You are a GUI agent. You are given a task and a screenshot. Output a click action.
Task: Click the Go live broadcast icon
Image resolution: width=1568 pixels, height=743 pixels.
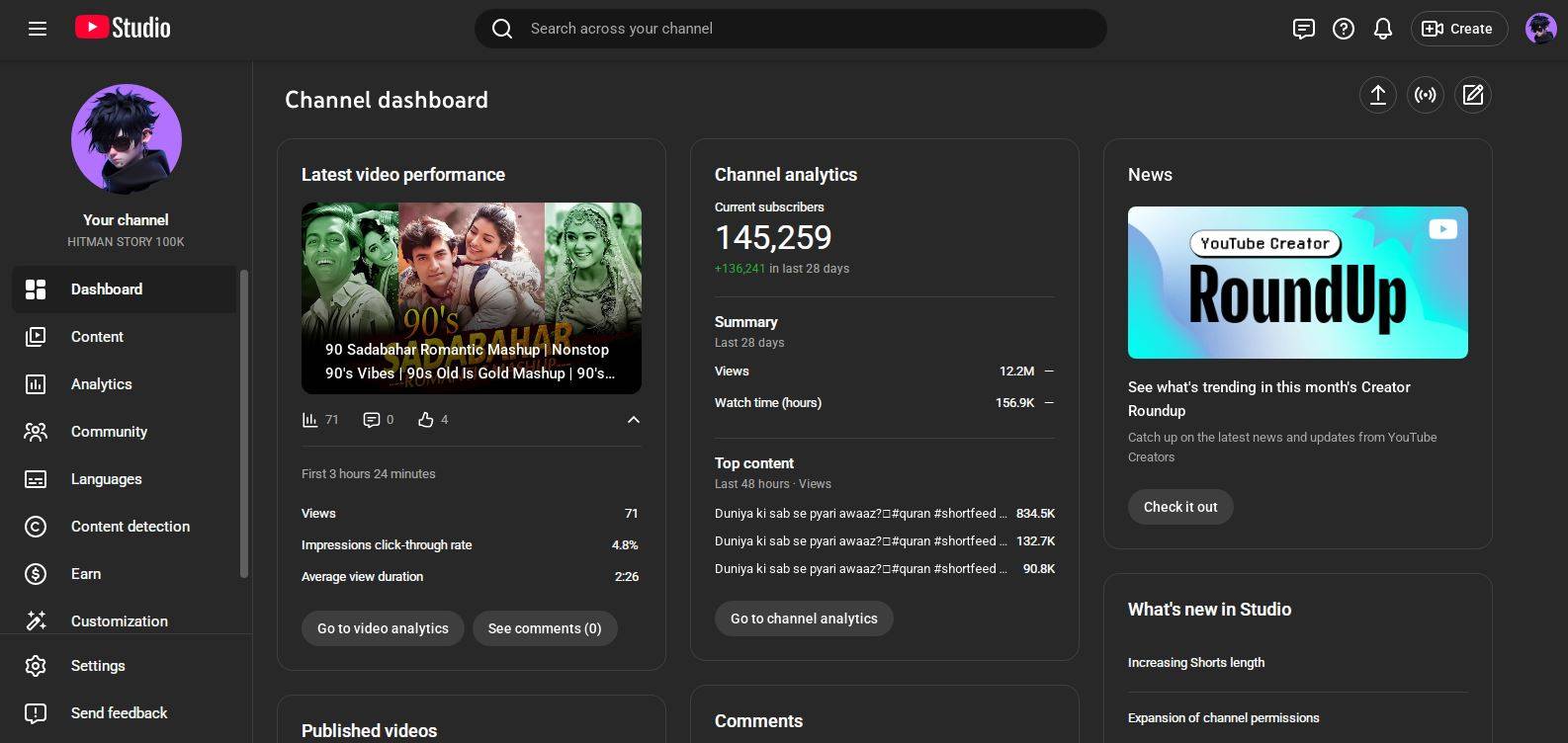pyautogui.click(x=1425, y=95)
